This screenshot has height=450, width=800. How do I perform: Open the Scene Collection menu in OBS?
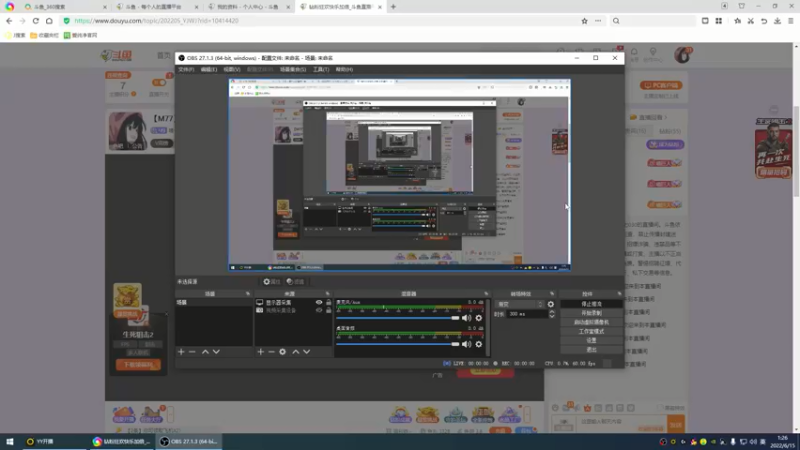pos(293,69)
